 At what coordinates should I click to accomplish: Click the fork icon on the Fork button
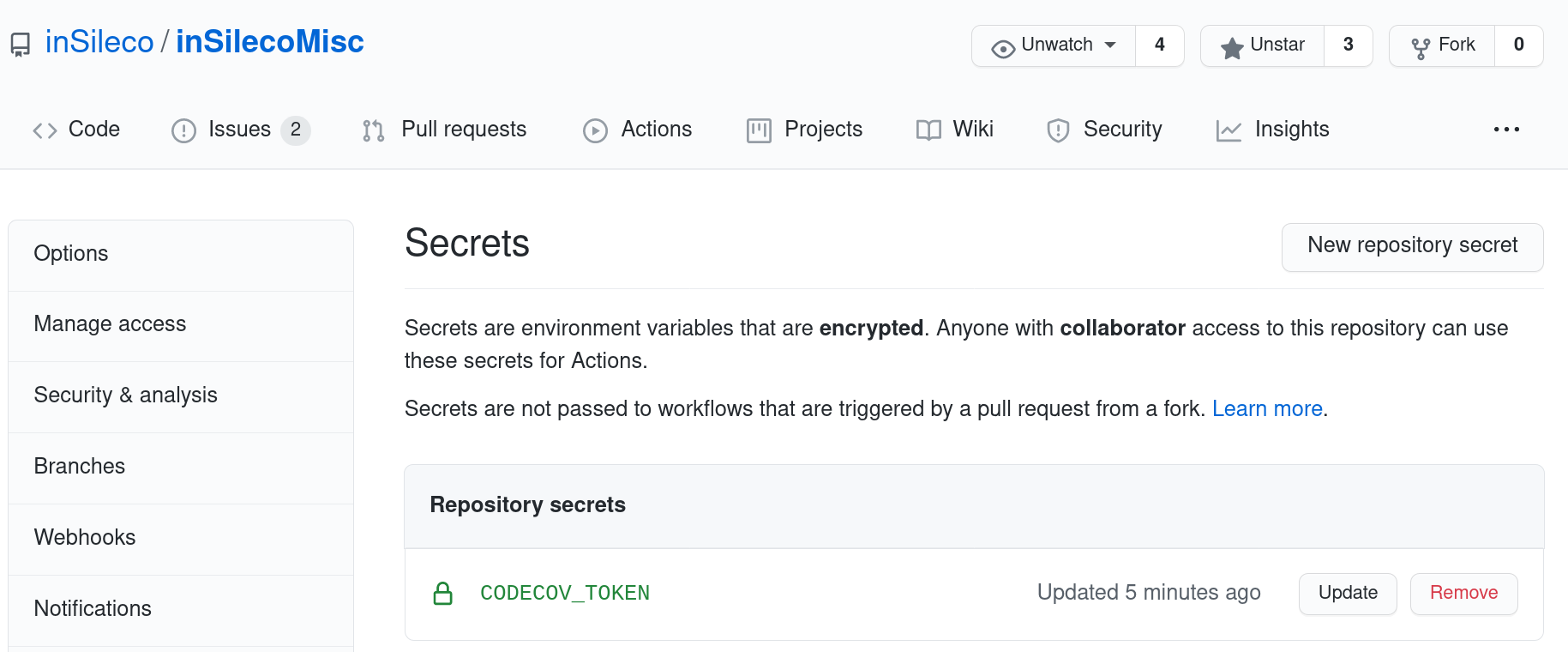click(x=1419, y=45)
